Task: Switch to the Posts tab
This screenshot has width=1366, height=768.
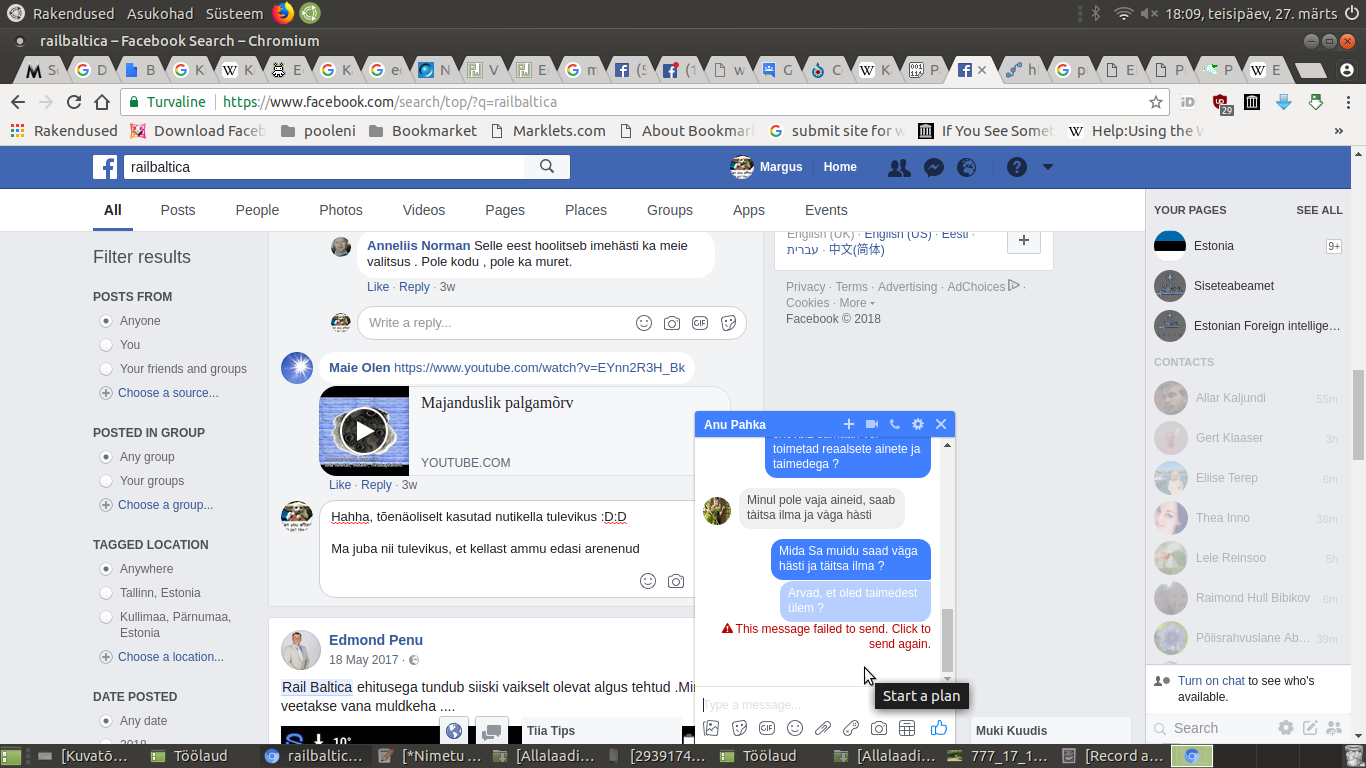Action: (178, 210)
